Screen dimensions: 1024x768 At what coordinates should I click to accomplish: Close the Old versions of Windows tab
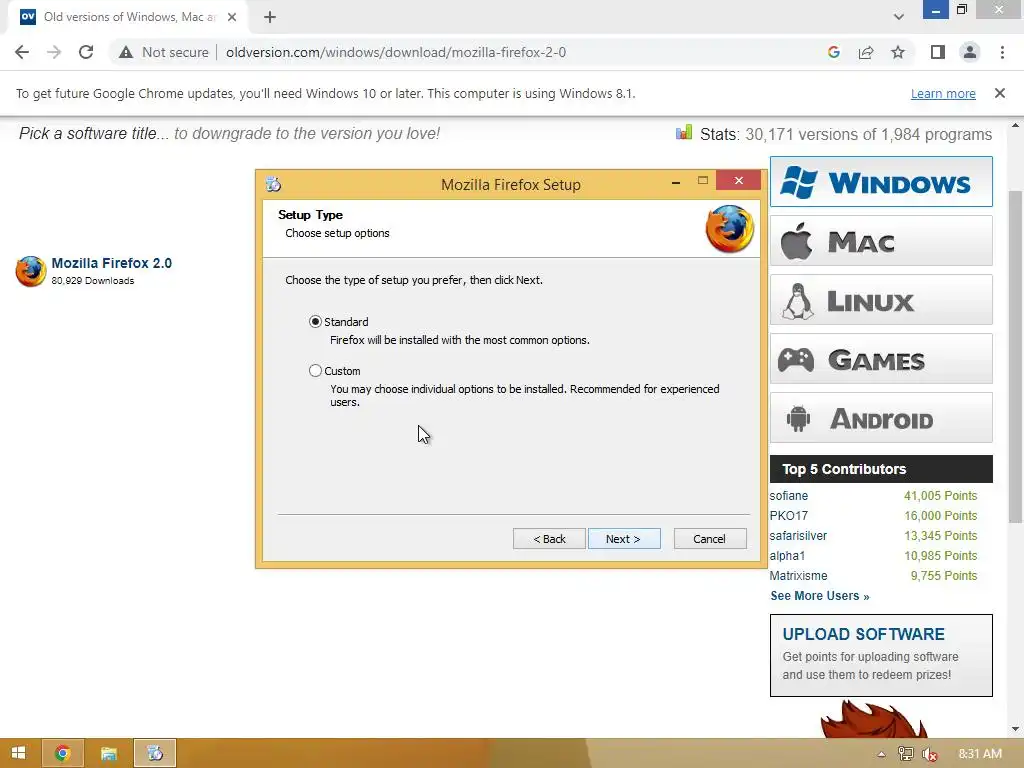click(232, 17)
